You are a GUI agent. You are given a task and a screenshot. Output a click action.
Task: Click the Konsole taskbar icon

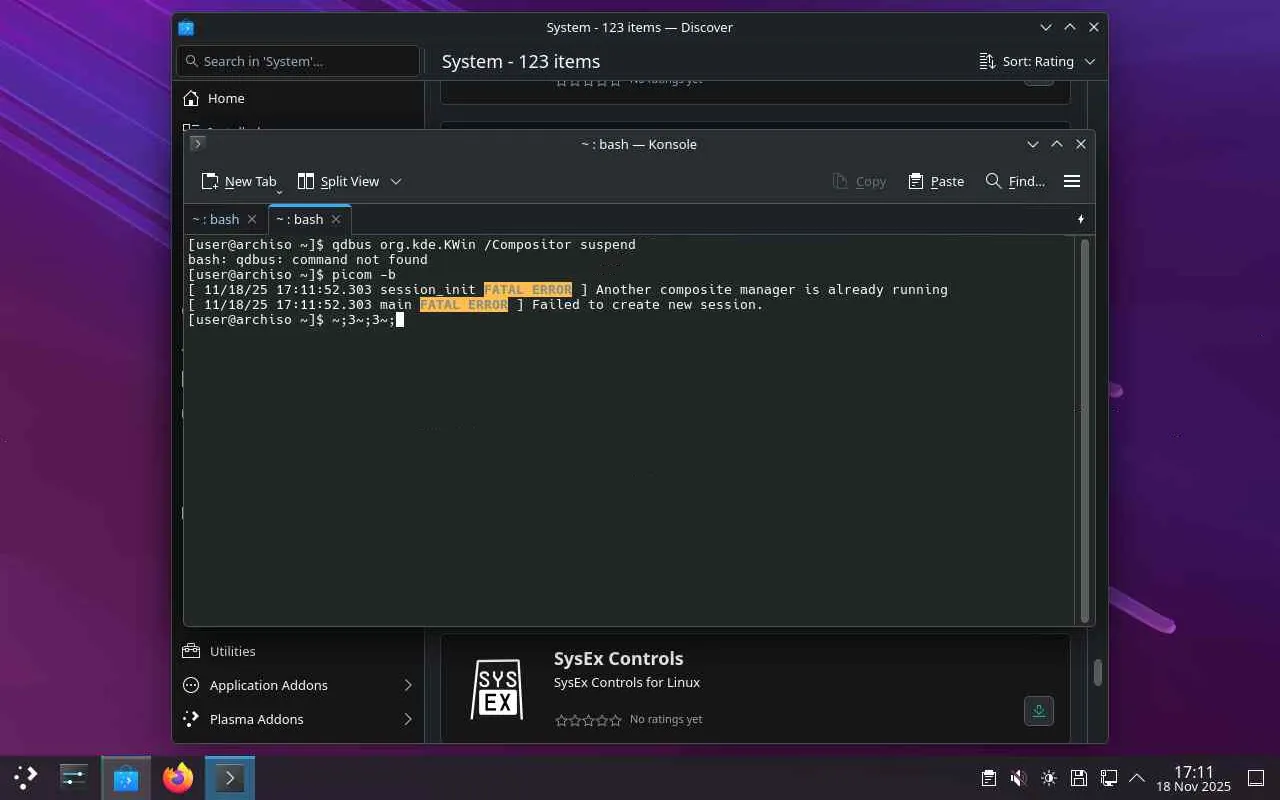pyautogui.click(x=230, y=777)
